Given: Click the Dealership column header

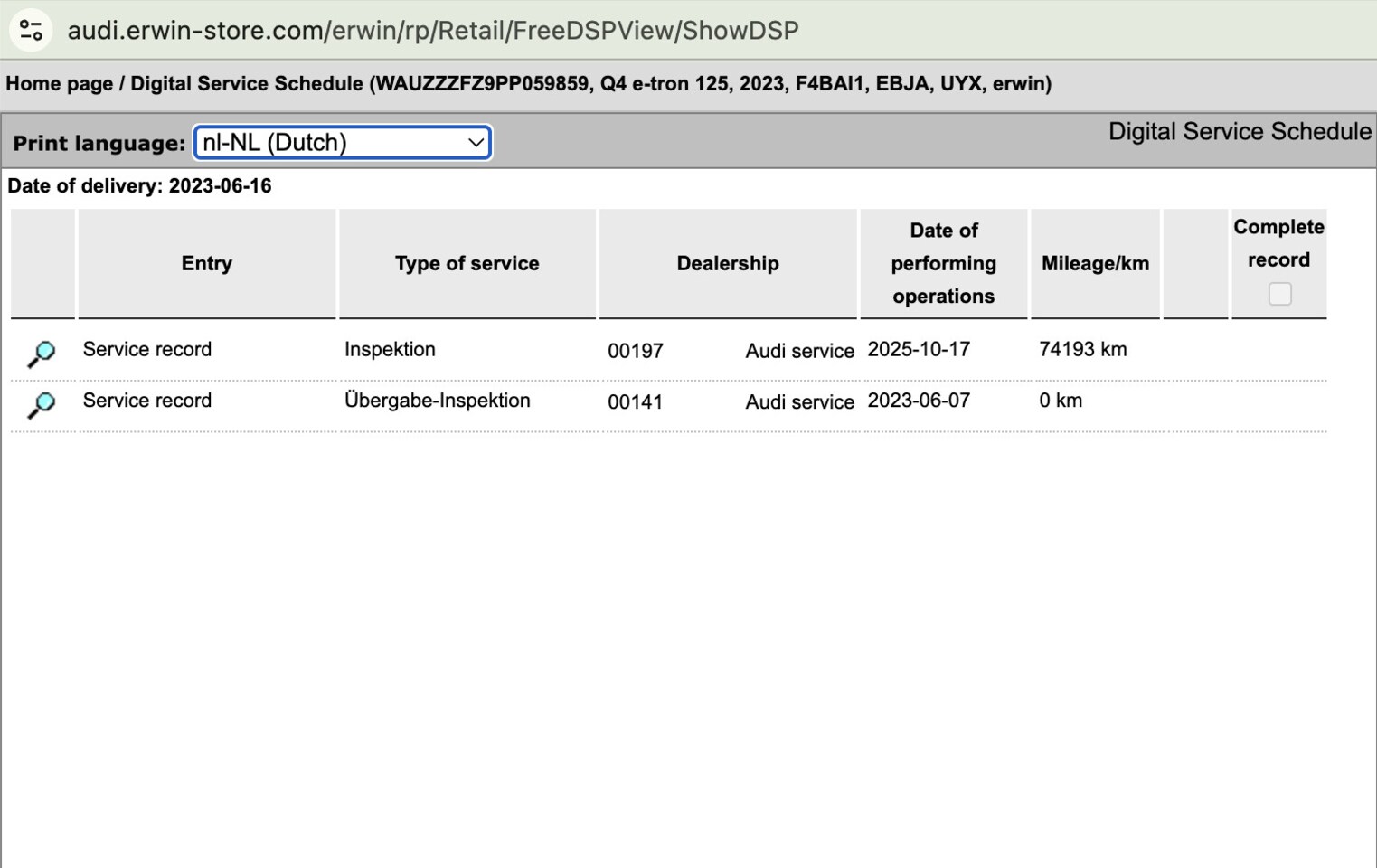Looking at the screenshot, I should [x=728, y=263].
